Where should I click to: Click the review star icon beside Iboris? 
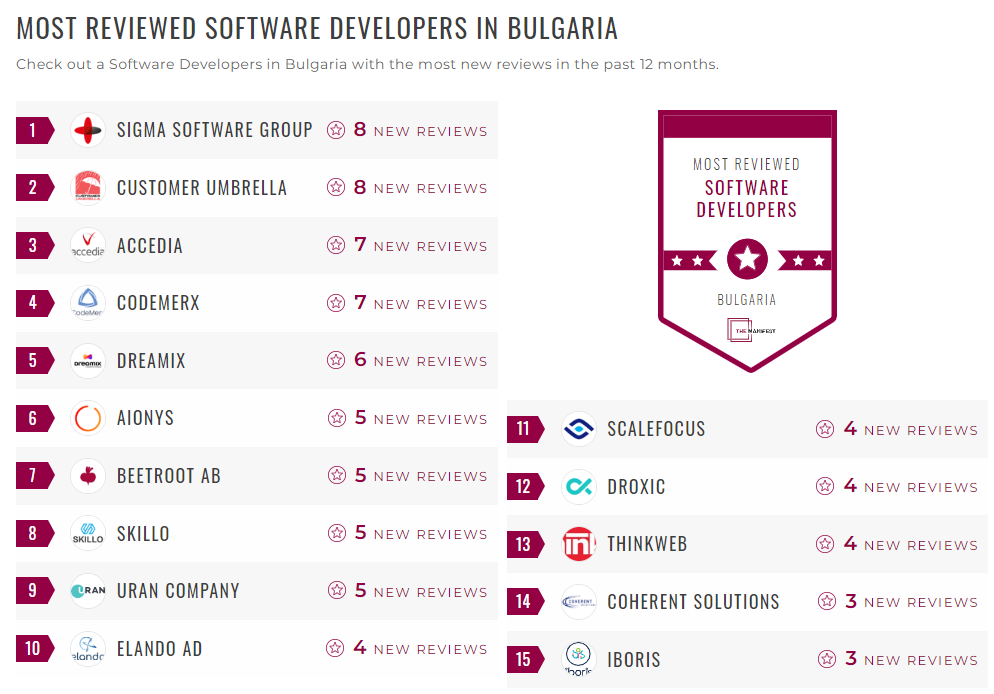[827, 659]
